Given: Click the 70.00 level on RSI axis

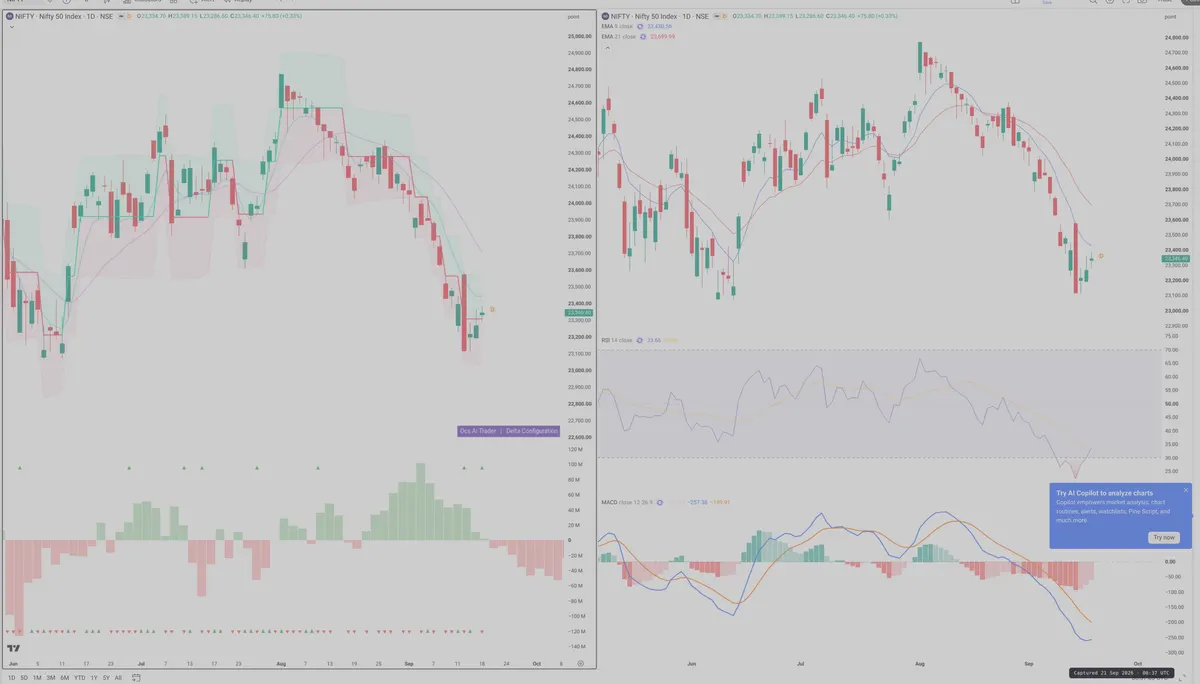Looking at the screenshot, I should pos(1172,350).
